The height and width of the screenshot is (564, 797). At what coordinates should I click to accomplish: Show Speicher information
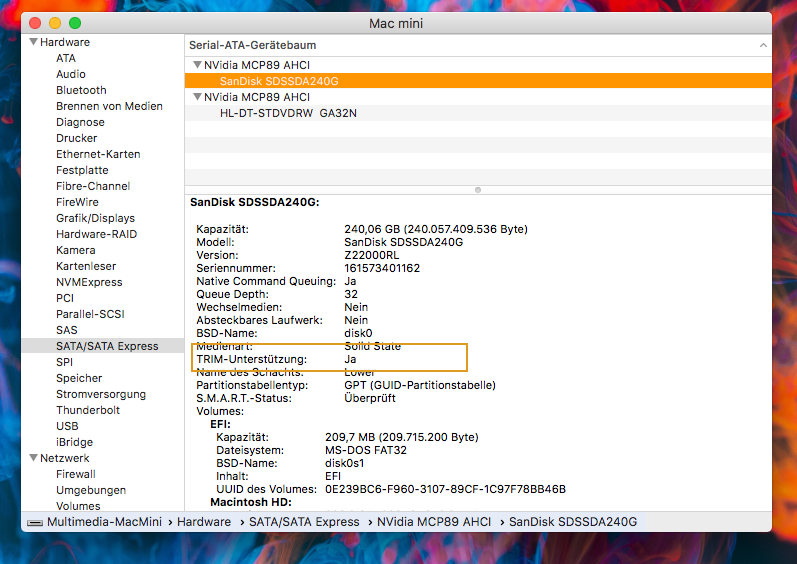[x=79, y=378]
